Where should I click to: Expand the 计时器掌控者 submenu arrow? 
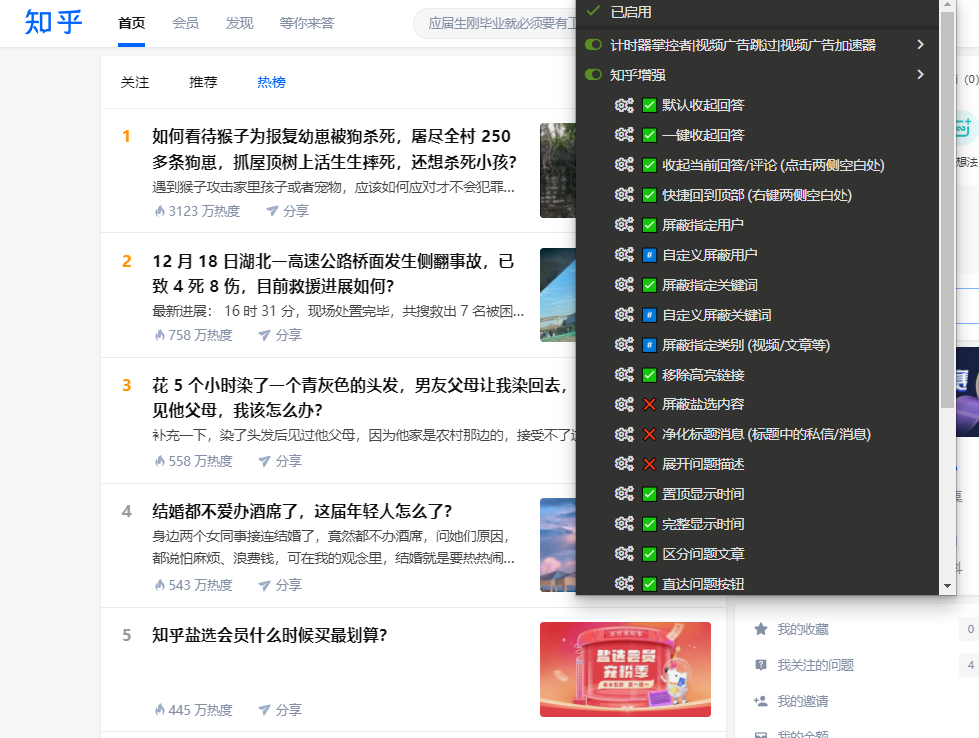920,44
